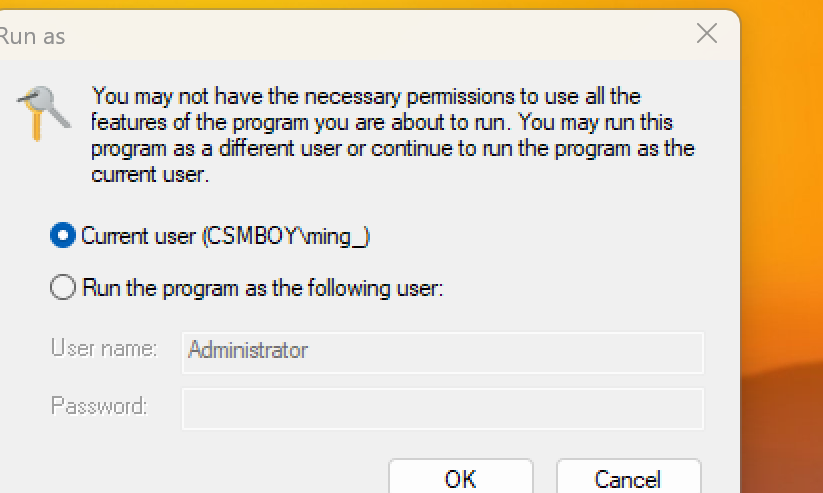Click the "current user." line of the message
823x493 pixels.
(x=150, y=174)
